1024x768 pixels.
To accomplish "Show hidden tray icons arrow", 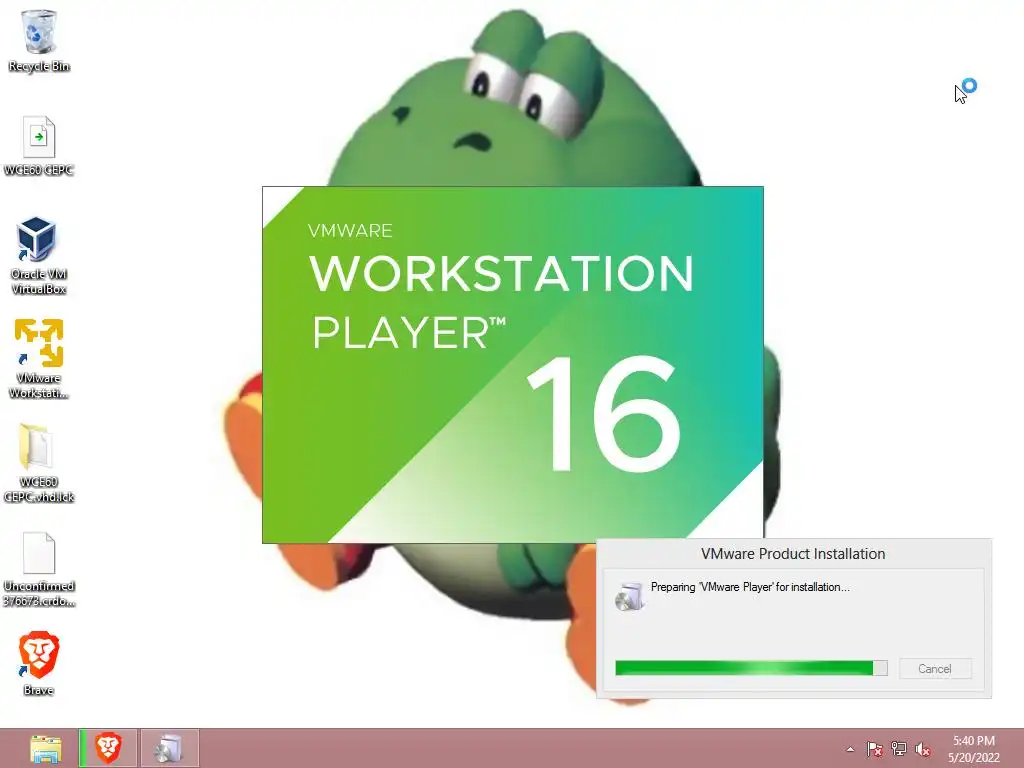I will coord(850,749).
